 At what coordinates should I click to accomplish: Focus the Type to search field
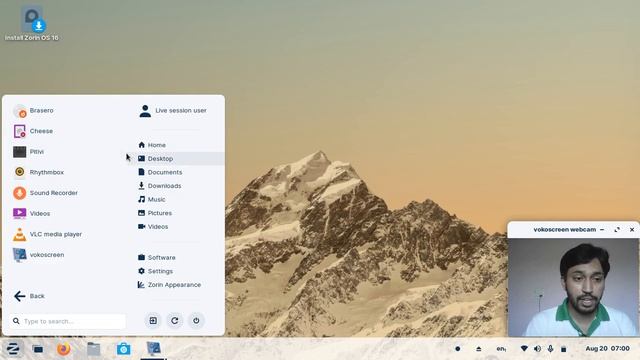click(68, 321)
